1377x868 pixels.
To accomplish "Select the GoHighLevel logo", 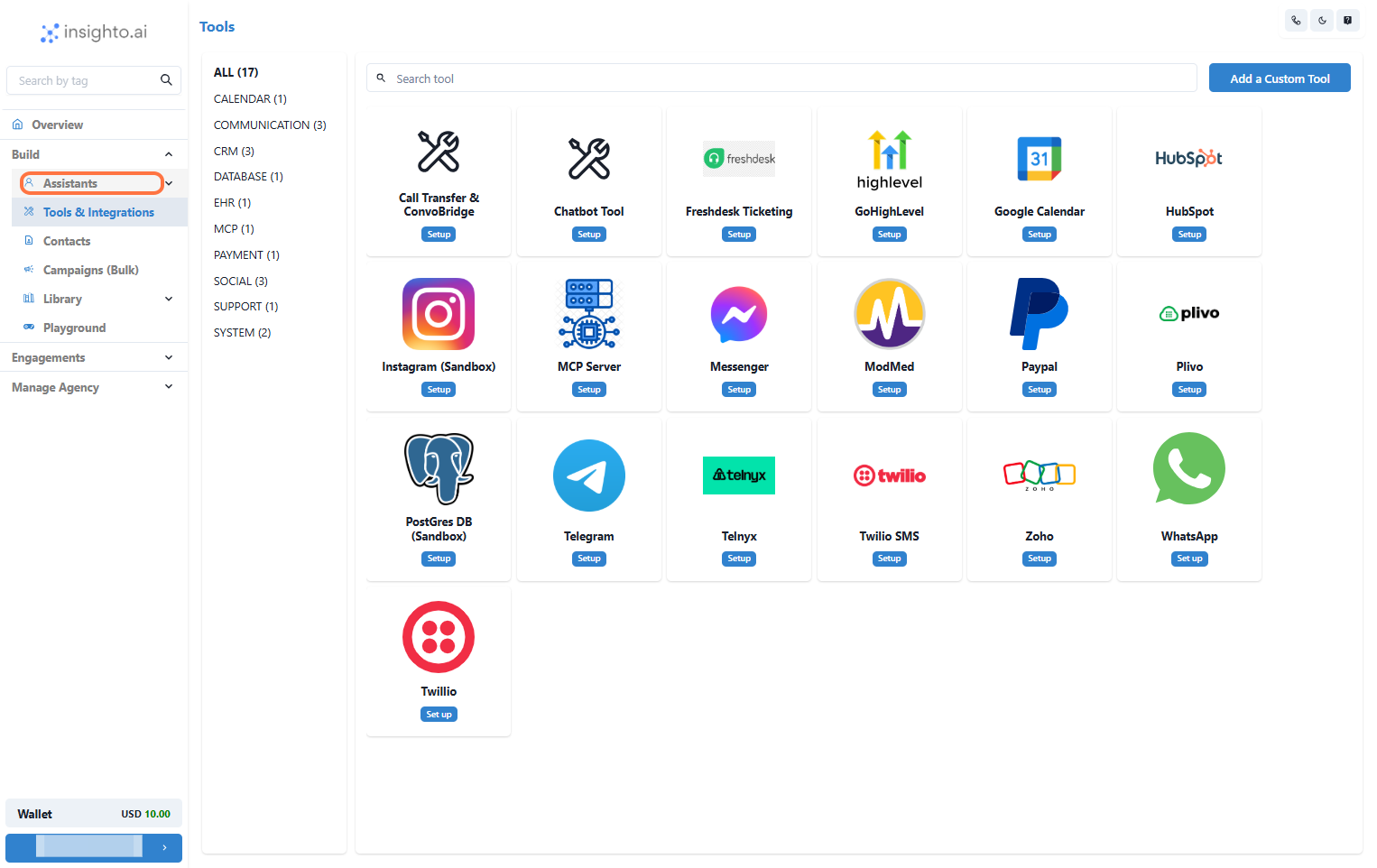I will point(890,159).
